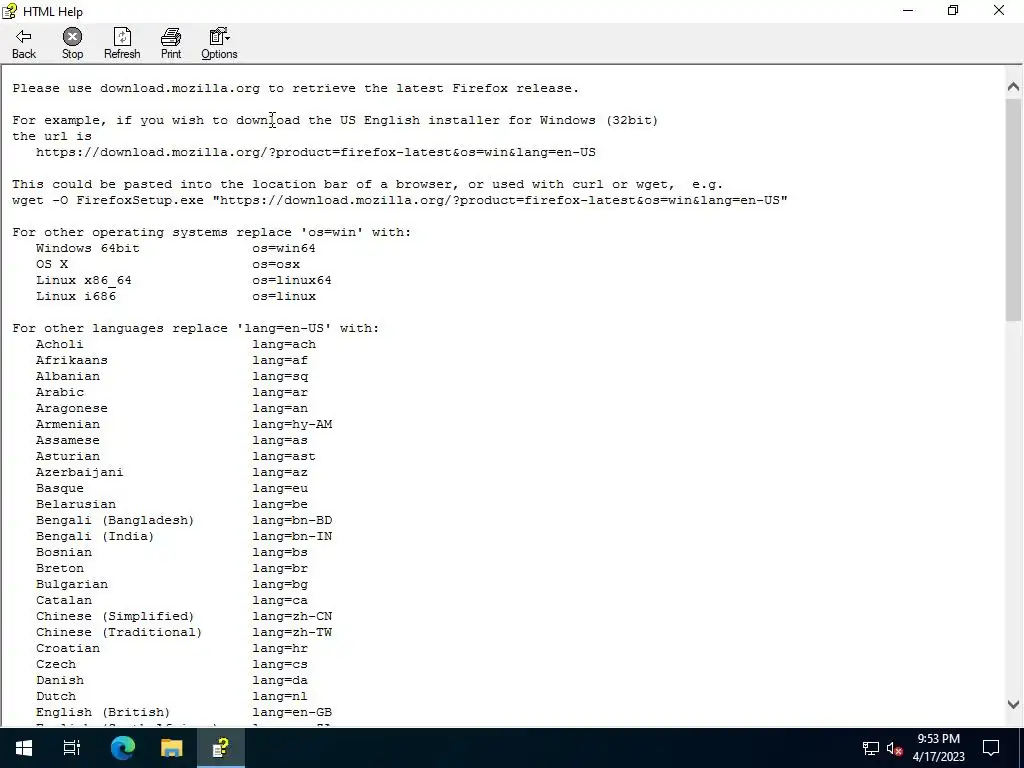Click the 'English (British)' entry
The height and width of the screenshot is (768, 1024).
[x=103, y=712]
